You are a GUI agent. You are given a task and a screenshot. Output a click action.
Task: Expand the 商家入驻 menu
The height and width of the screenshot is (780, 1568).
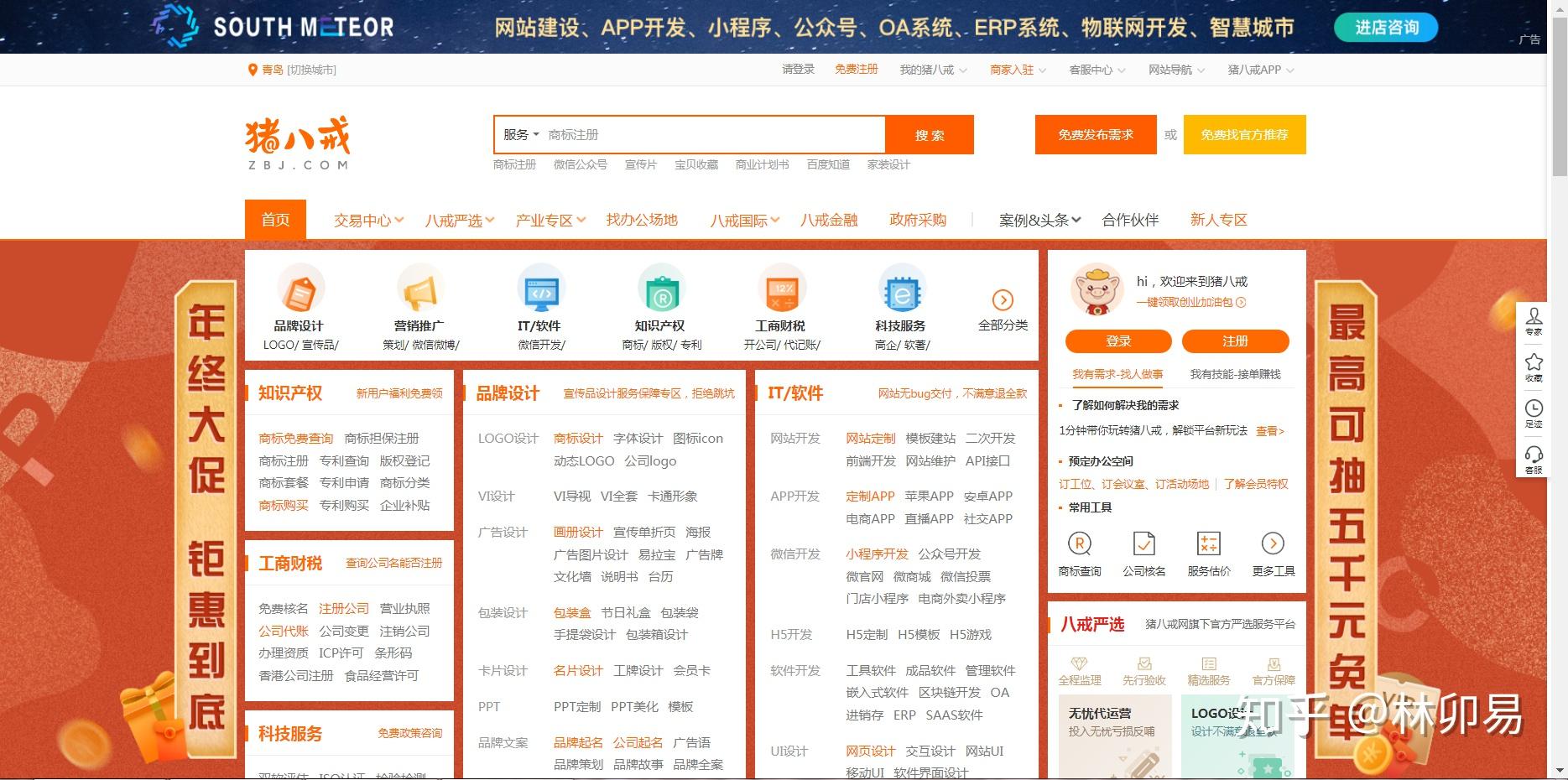[x=1018, y=70]
